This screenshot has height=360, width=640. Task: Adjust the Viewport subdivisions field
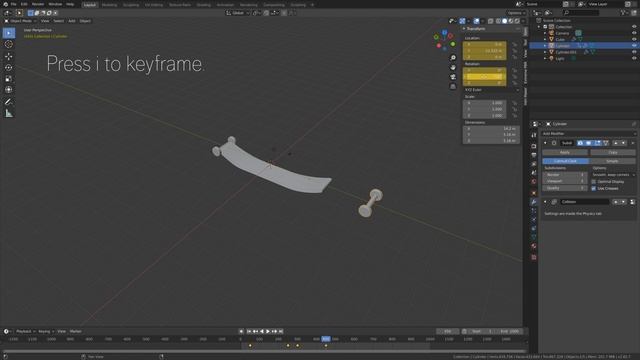[x=565, y=181]
